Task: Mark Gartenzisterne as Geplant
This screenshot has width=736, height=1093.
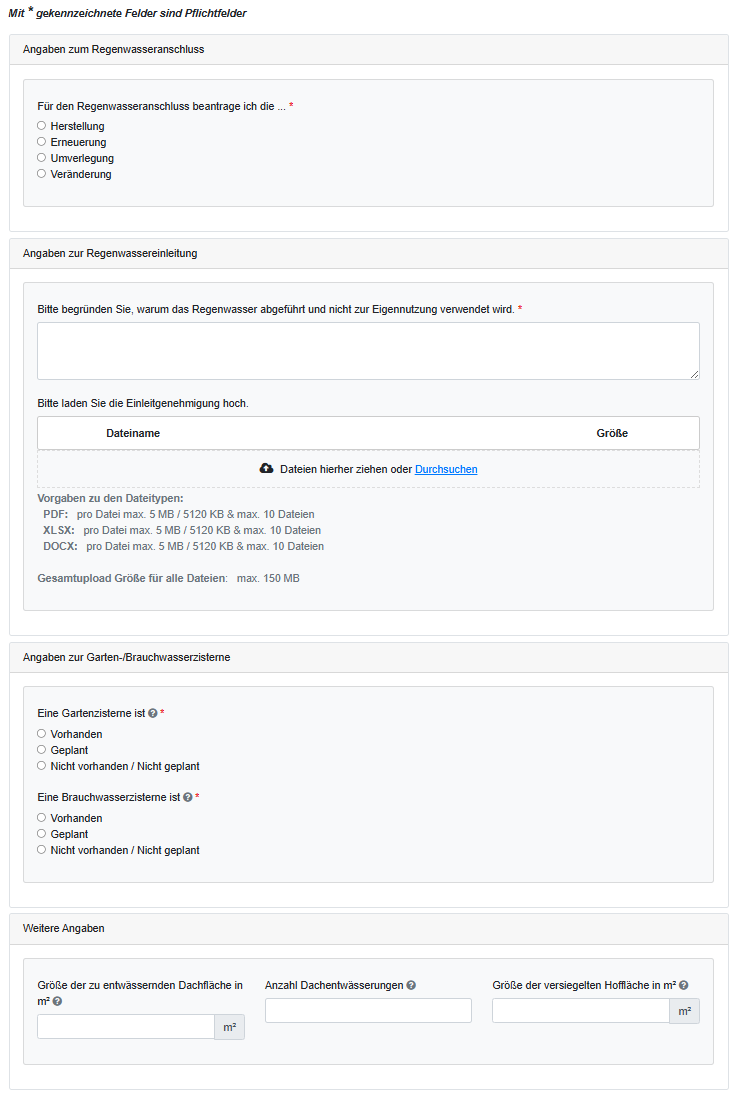Action: 42,750
